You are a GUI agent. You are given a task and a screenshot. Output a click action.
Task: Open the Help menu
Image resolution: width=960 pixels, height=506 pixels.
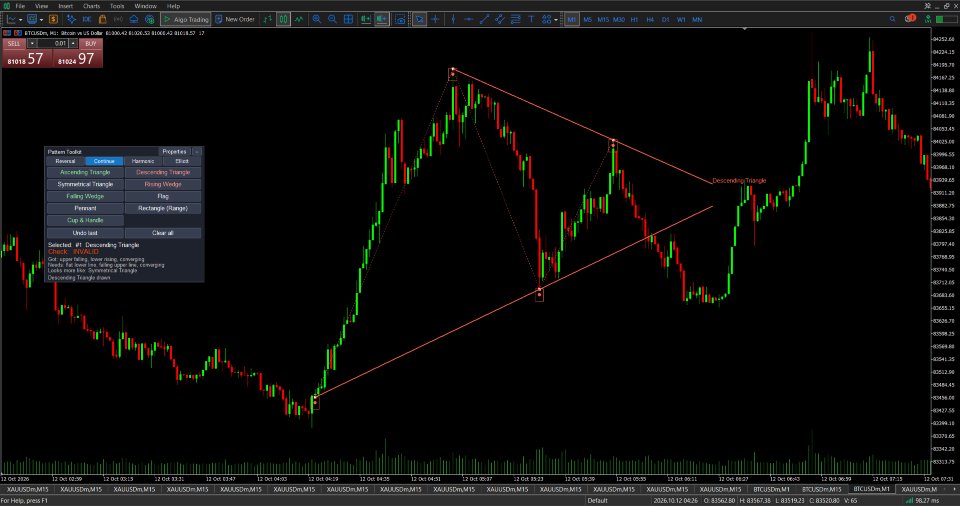[x=173, y=6]
